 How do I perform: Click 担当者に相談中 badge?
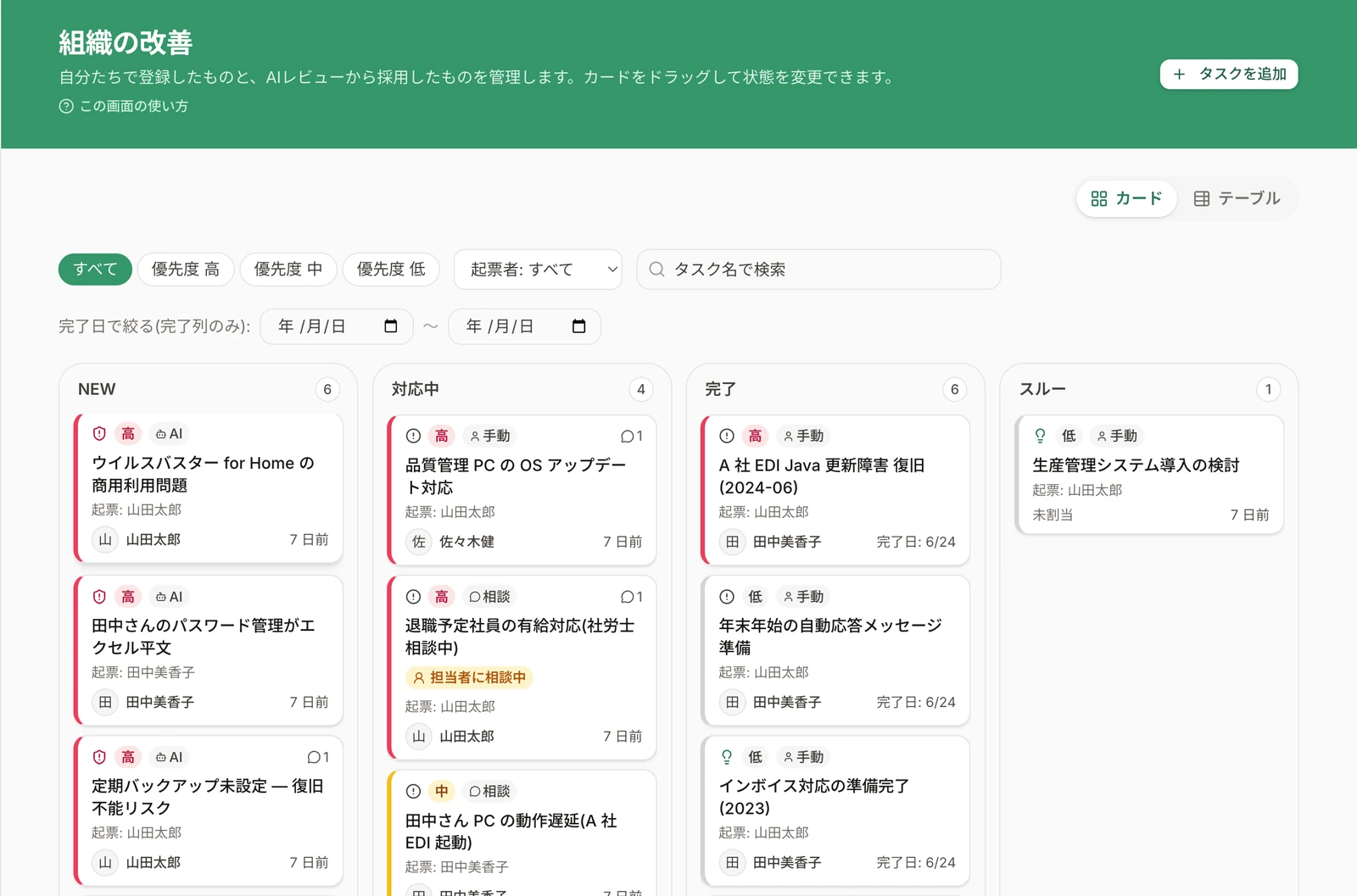(x=469, y=677)
